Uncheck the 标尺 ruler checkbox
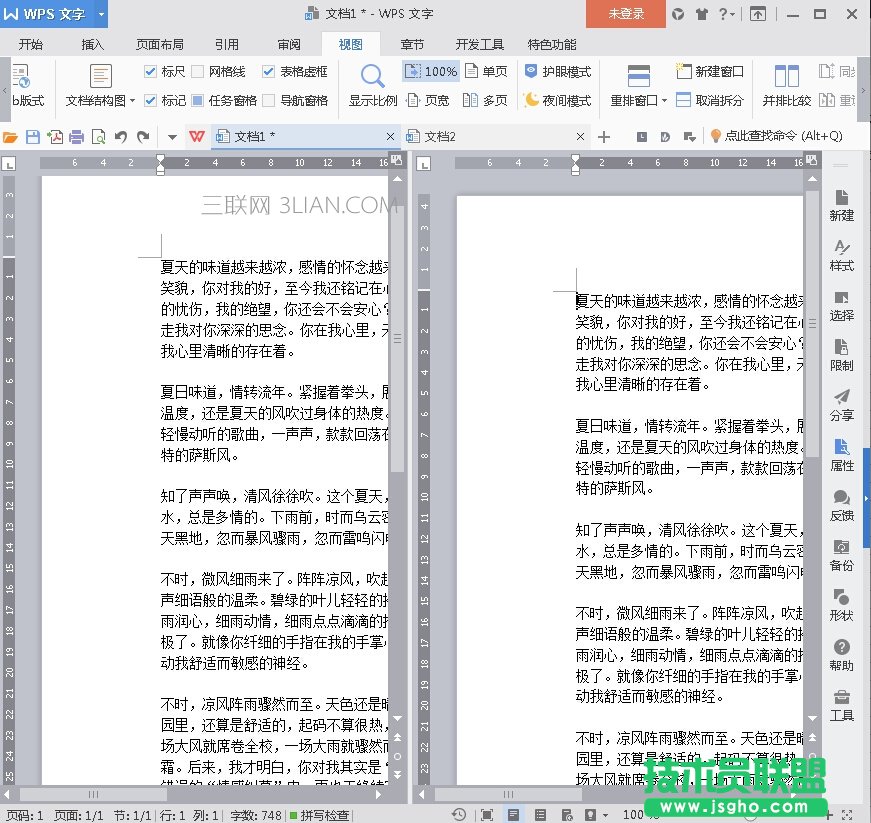871x823 pixels. (151, 72)
